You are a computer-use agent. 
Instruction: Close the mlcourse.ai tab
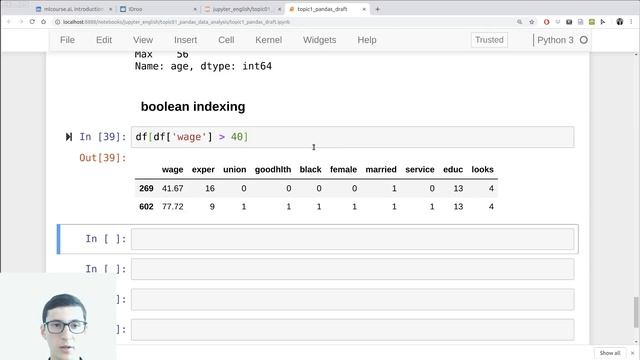click(x=110, y=9)
